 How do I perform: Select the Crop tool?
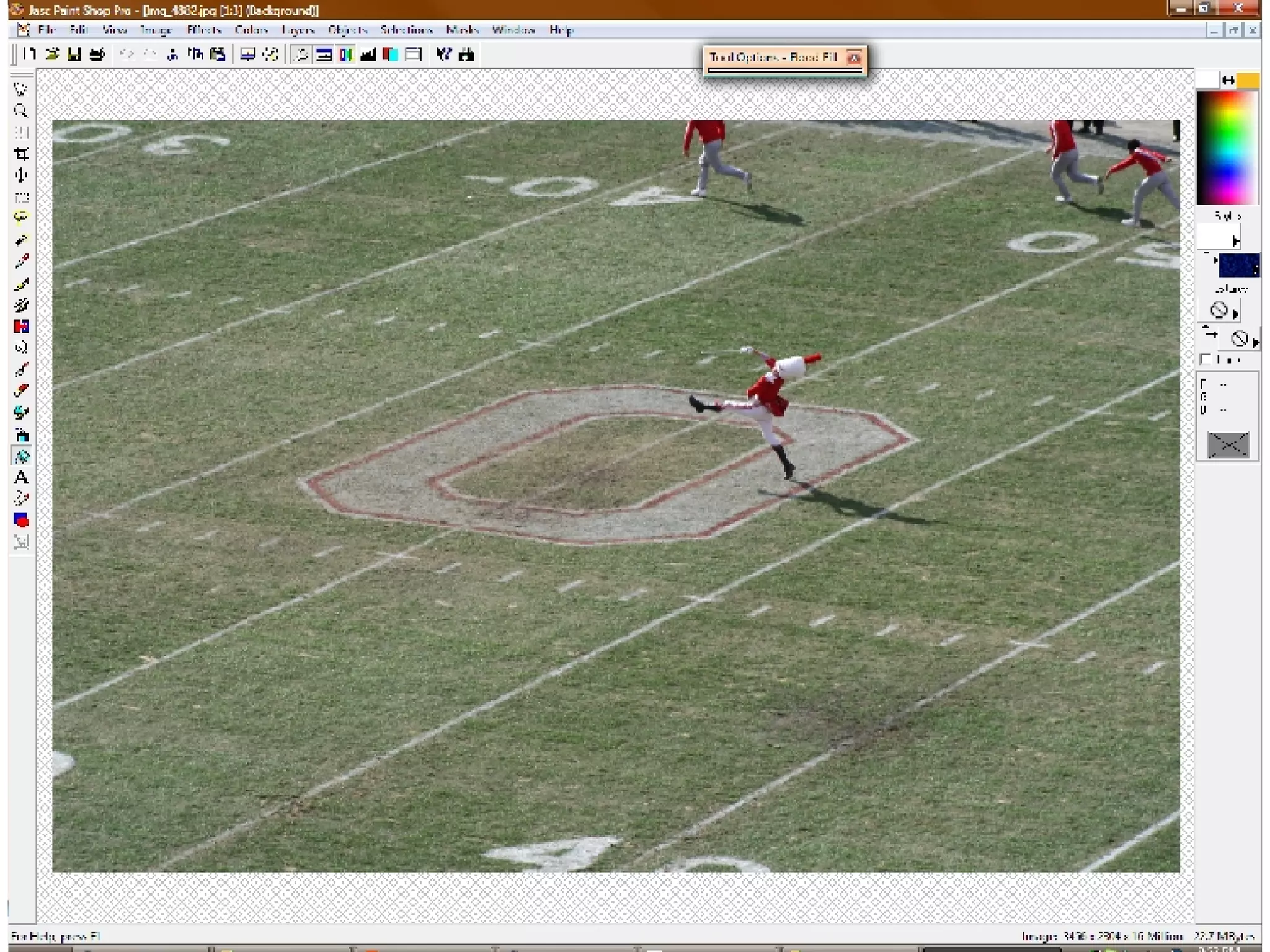coord(21,154)
